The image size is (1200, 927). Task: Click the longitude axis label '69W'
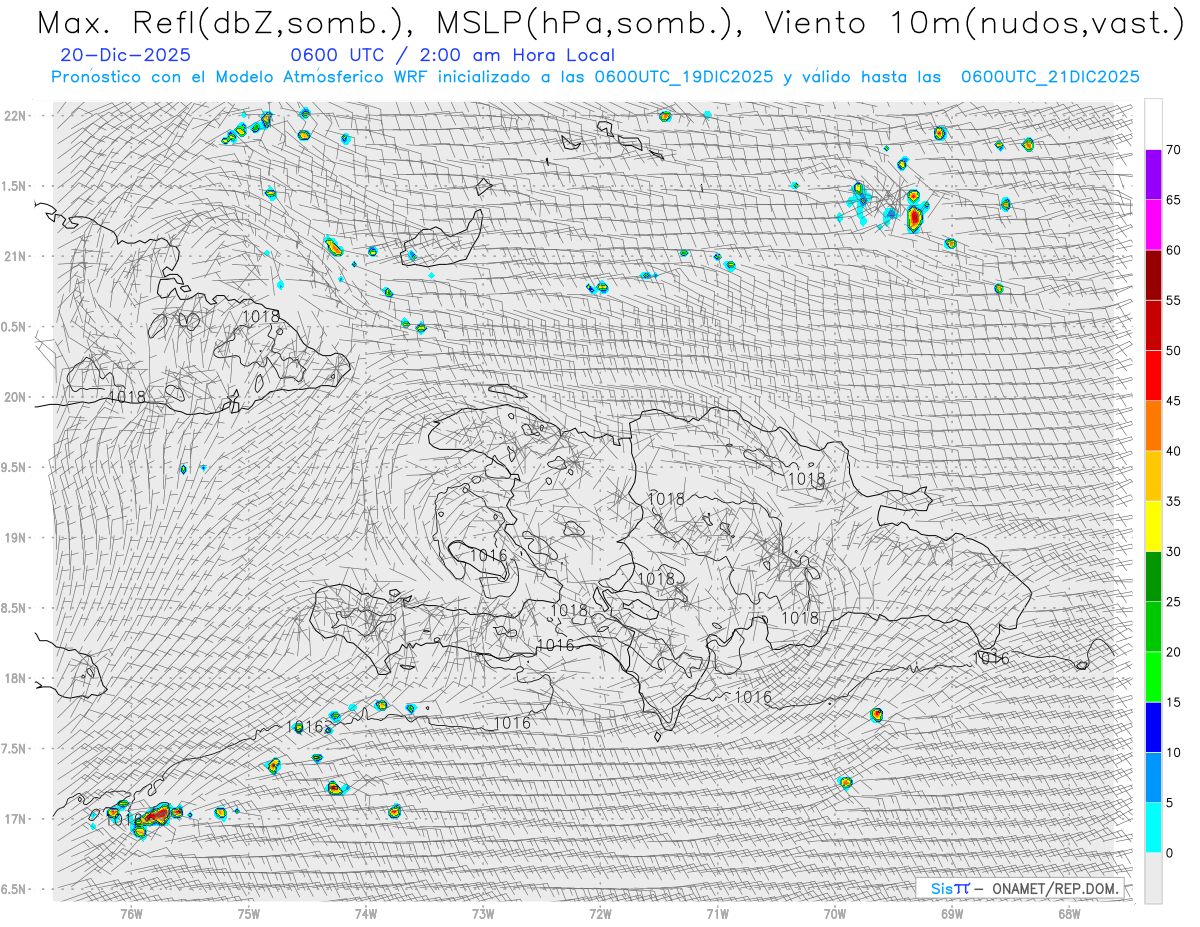(x=952, y=912)
